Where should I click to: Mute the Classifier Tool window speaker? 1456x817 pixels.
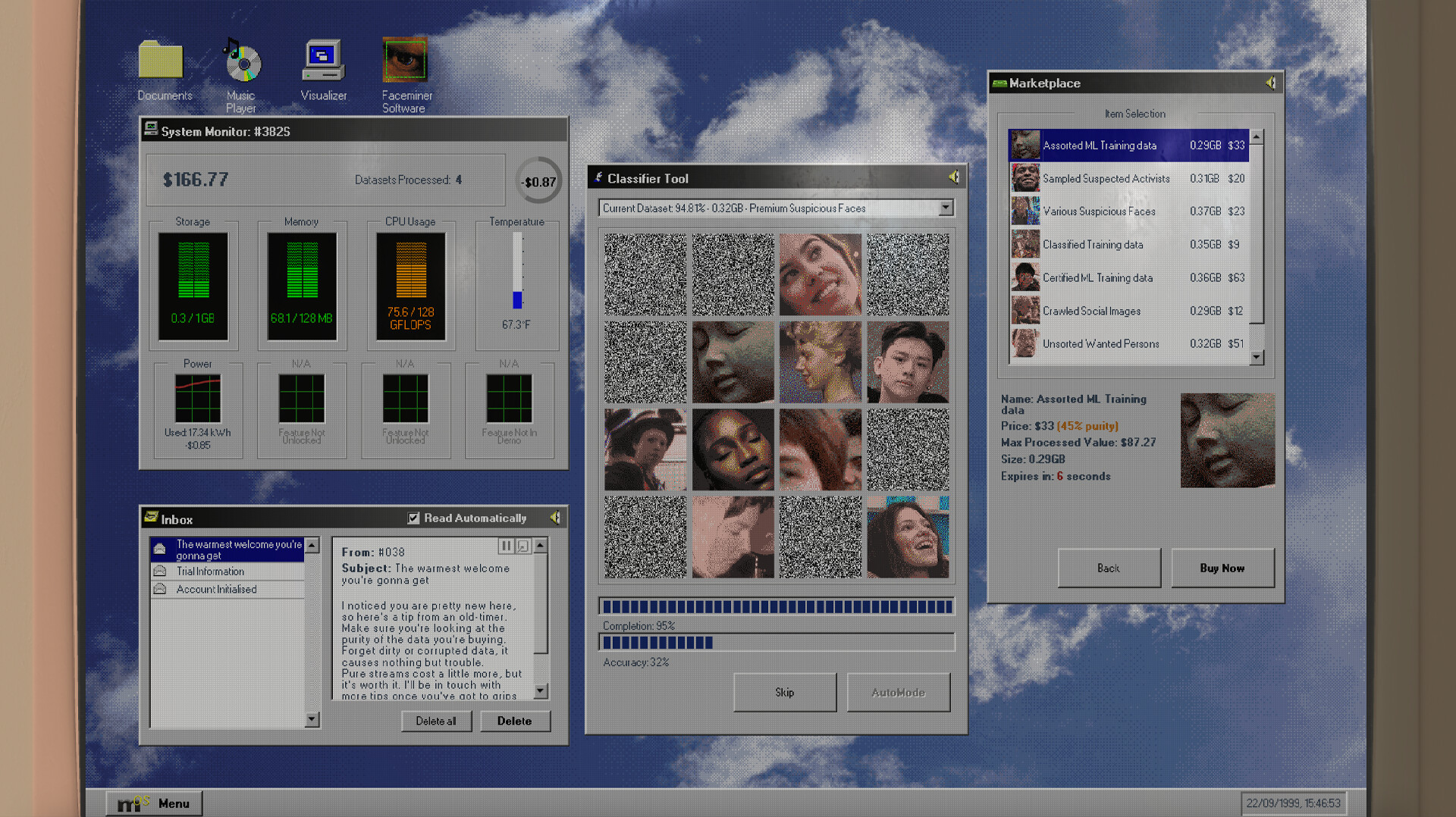click(953, 176)
